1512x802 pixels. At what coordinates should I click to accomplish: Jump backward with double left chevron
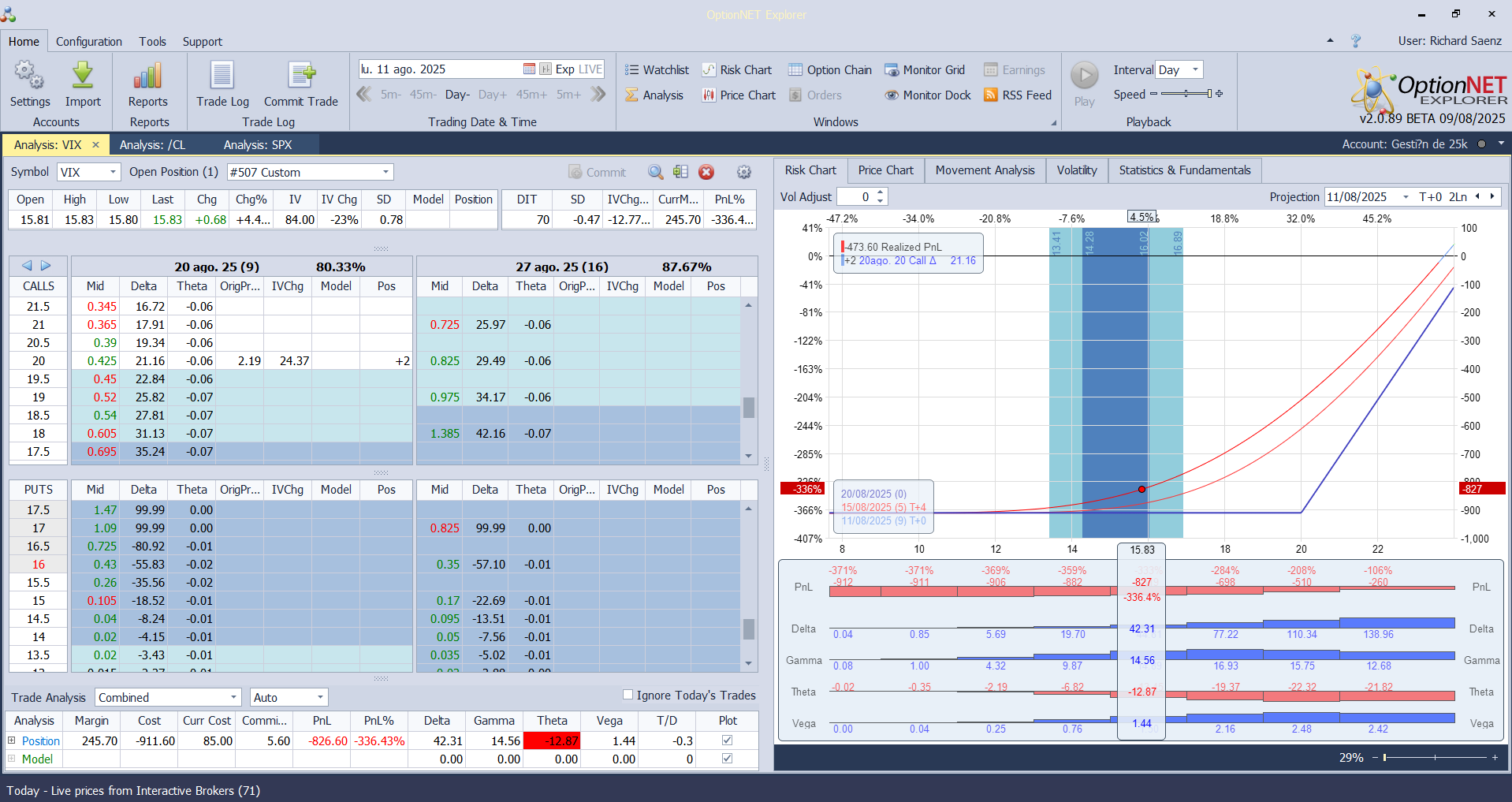click(x=363, y=95)
